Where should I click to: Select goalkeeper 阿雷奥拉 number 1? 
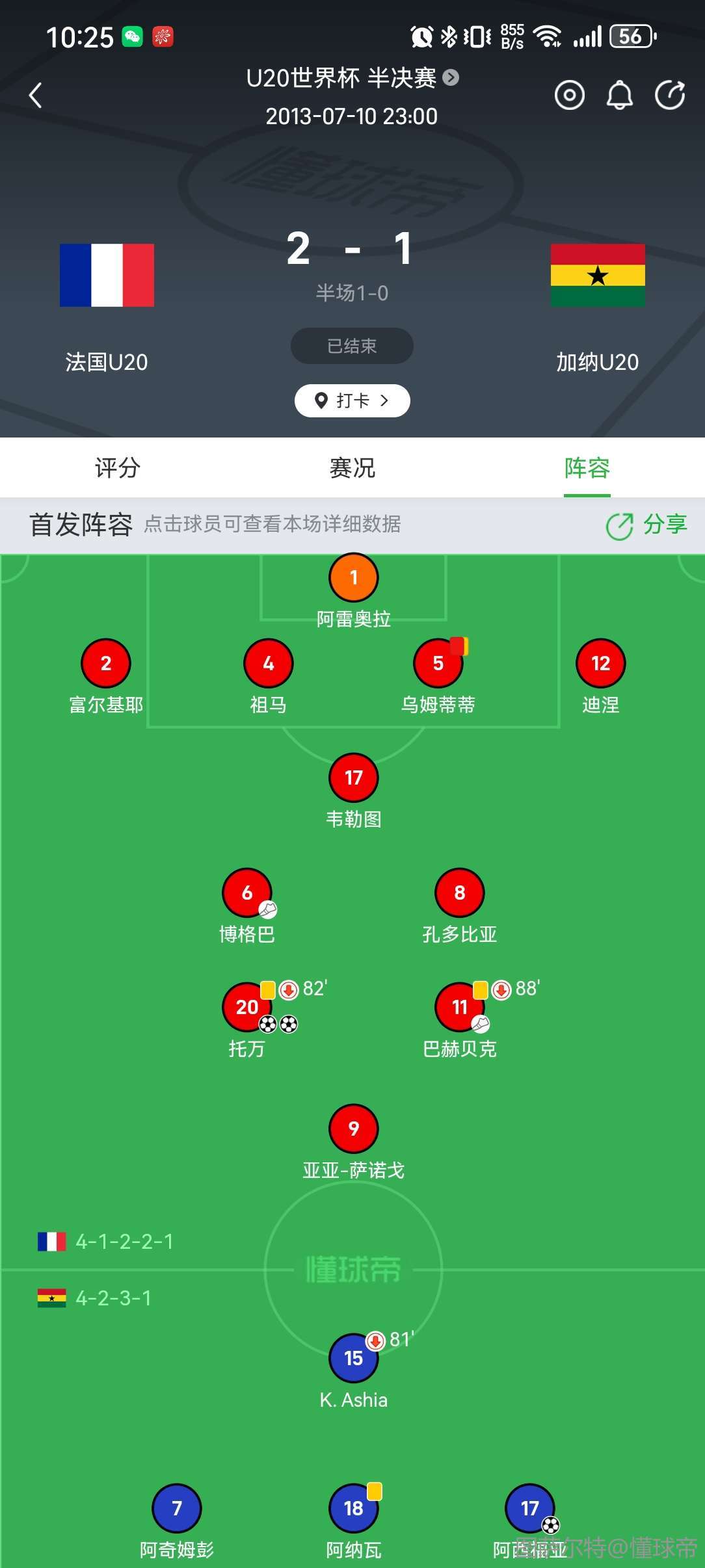tap(353, 577)
